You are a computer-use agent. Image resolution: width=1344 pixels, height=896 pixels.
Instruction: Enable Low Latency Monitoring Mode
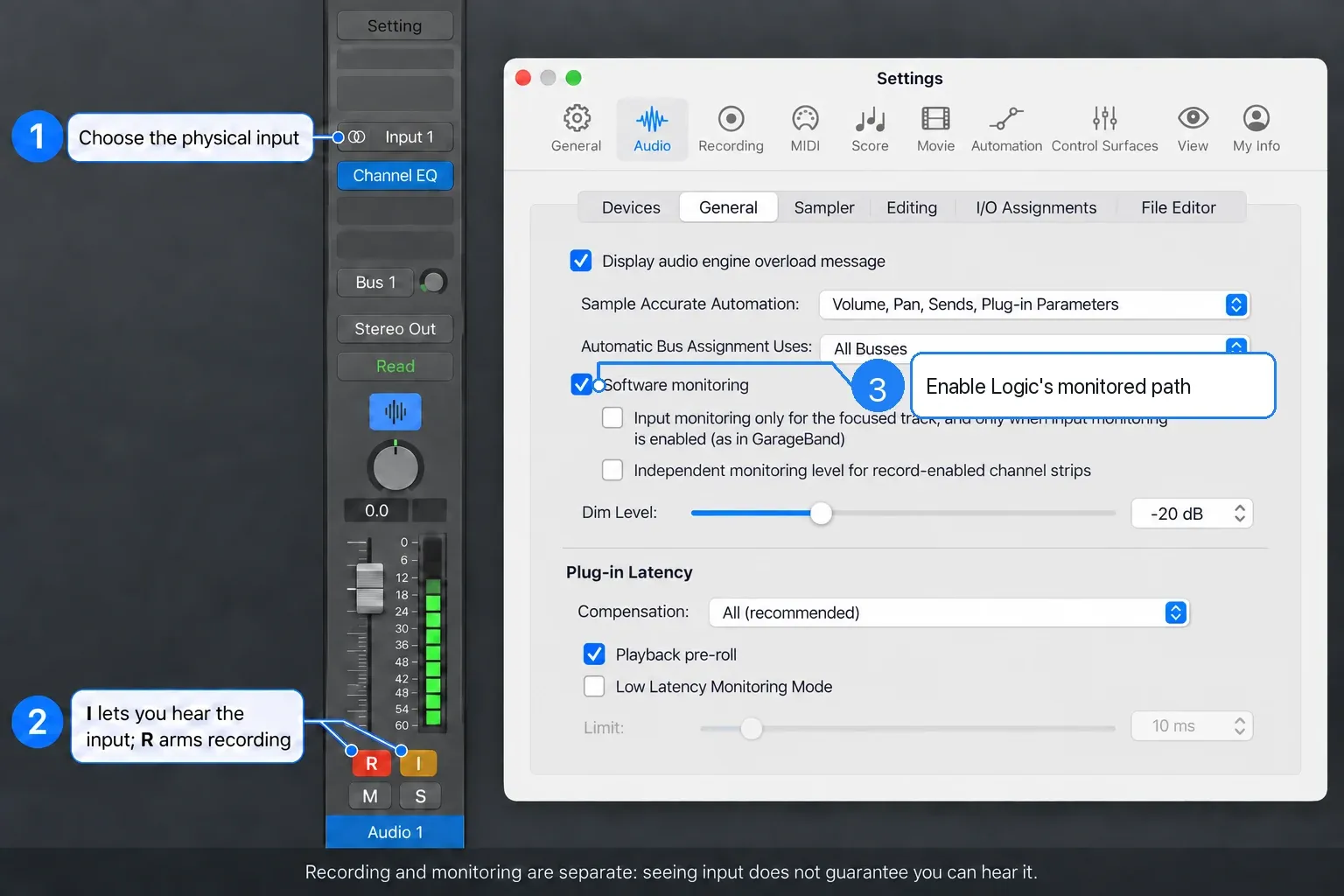(x=594, y=687)
